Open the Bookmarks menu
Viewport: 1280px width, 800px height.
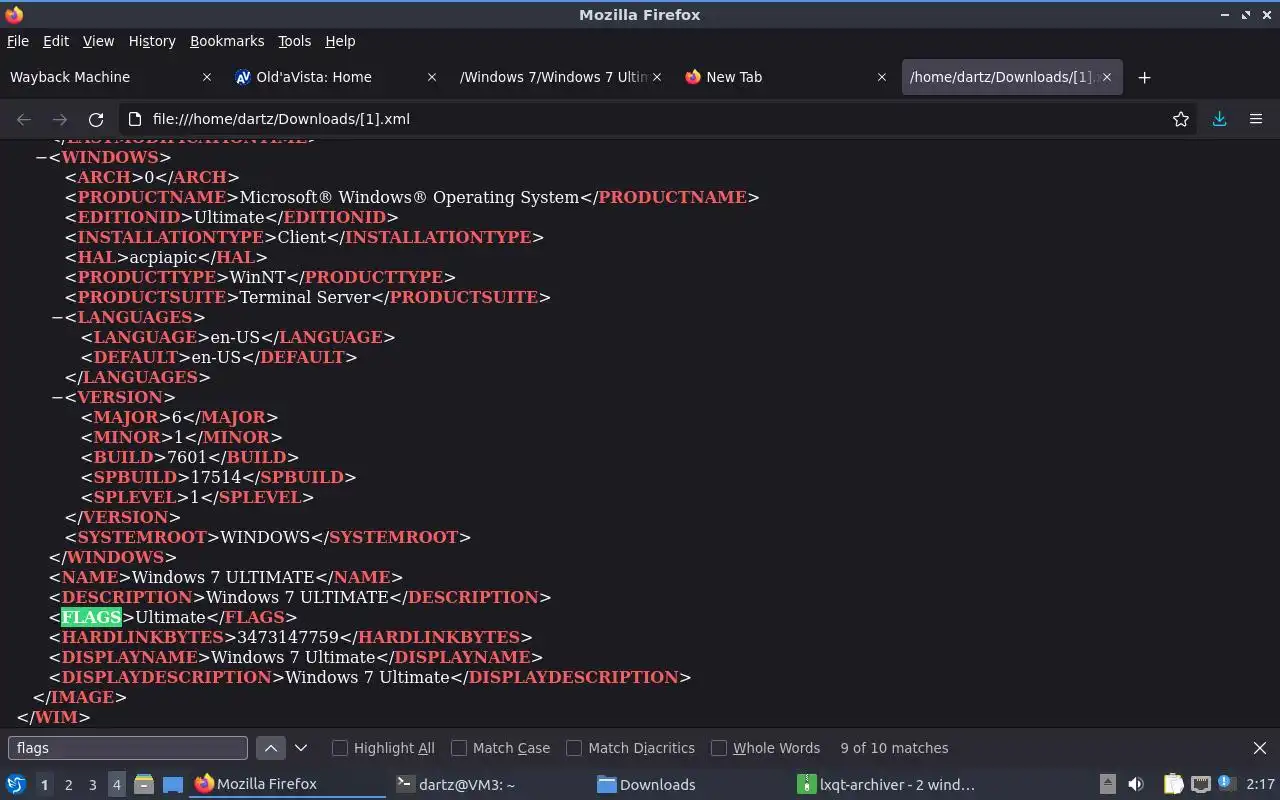pos(227,41)
